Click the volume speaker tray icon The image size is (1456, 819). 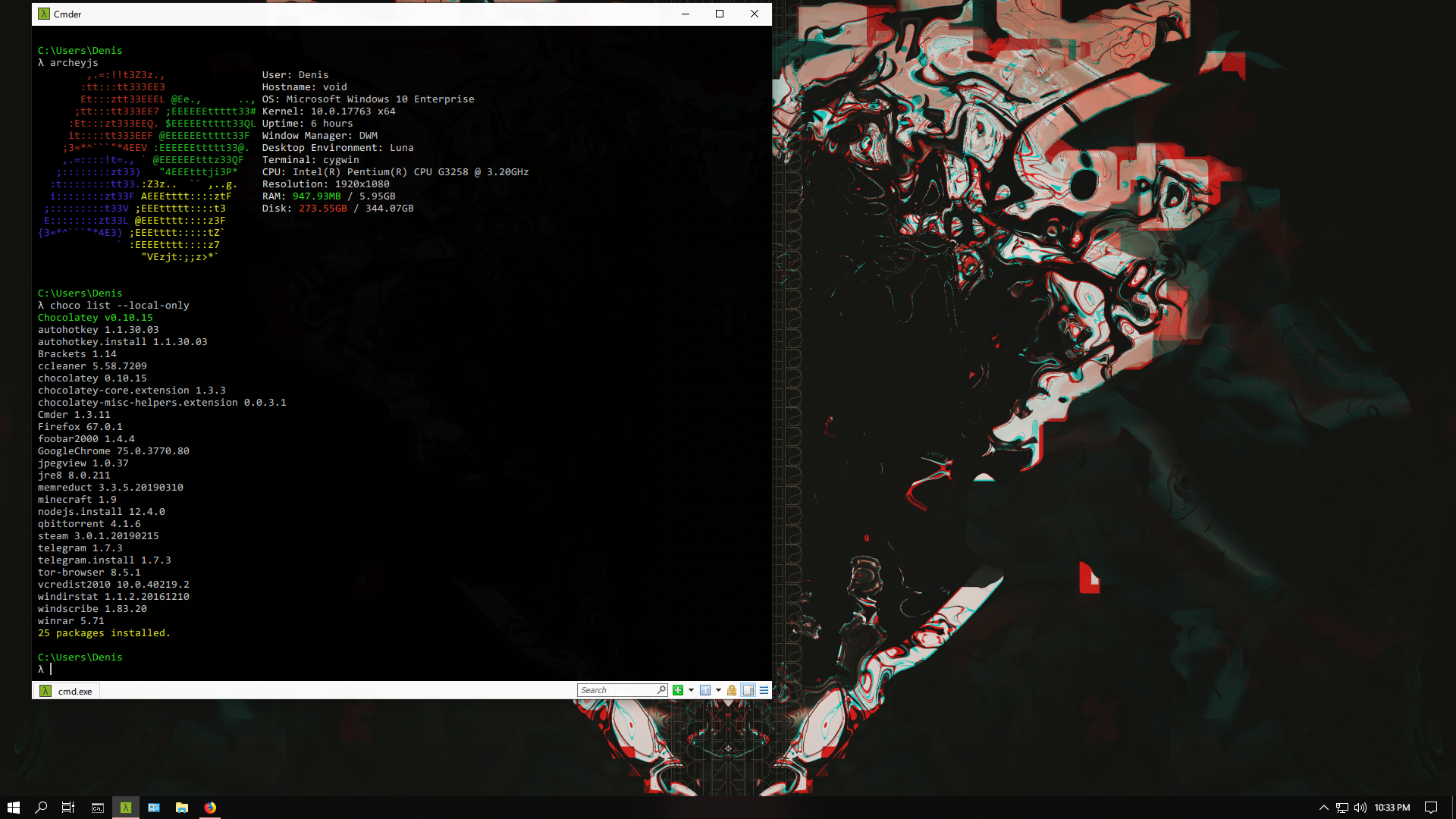tap(1360, 808)
